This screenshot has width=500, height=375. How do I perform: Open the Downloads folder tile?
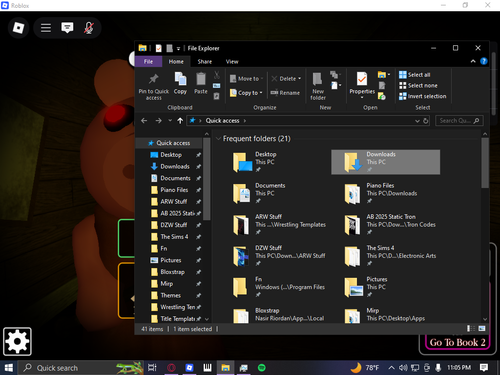tap(385, 162)
